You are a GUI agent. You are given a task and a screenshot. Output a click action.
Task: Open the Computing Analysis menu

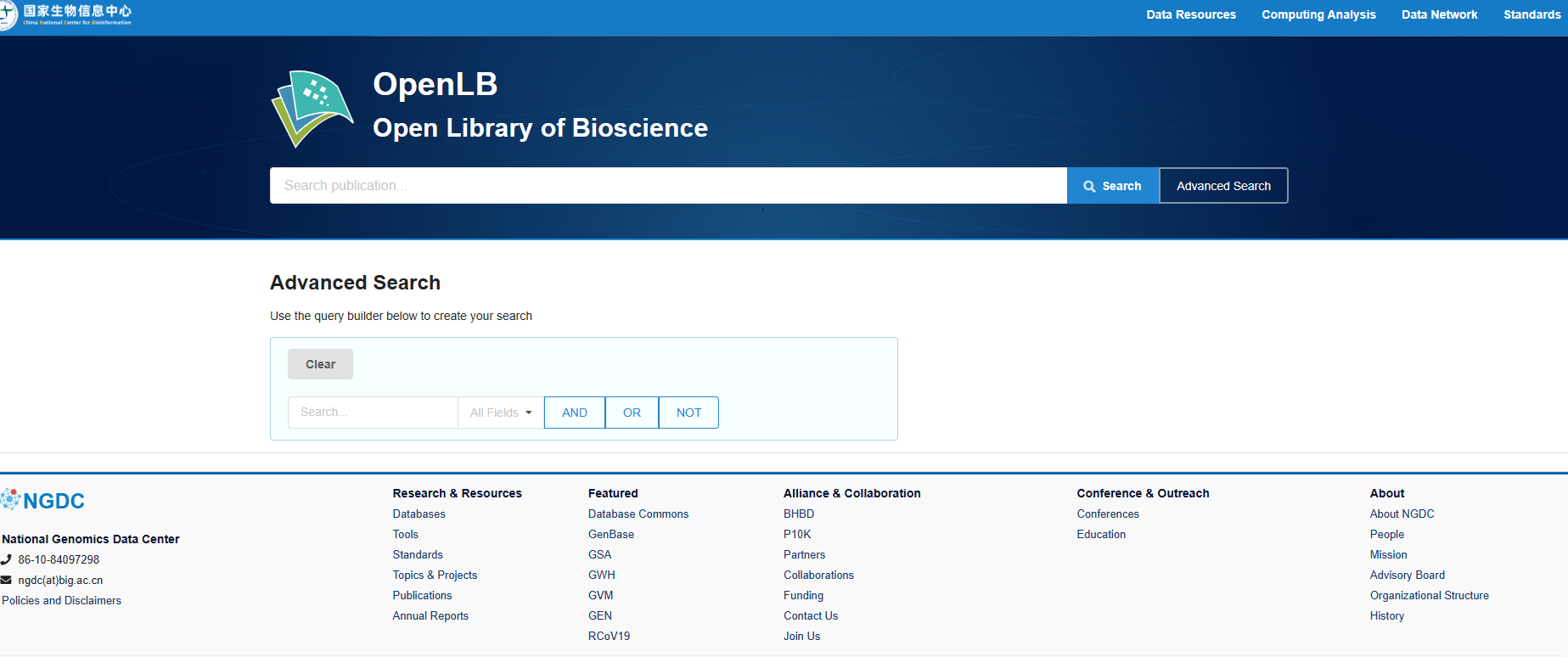coord(1318,14)
